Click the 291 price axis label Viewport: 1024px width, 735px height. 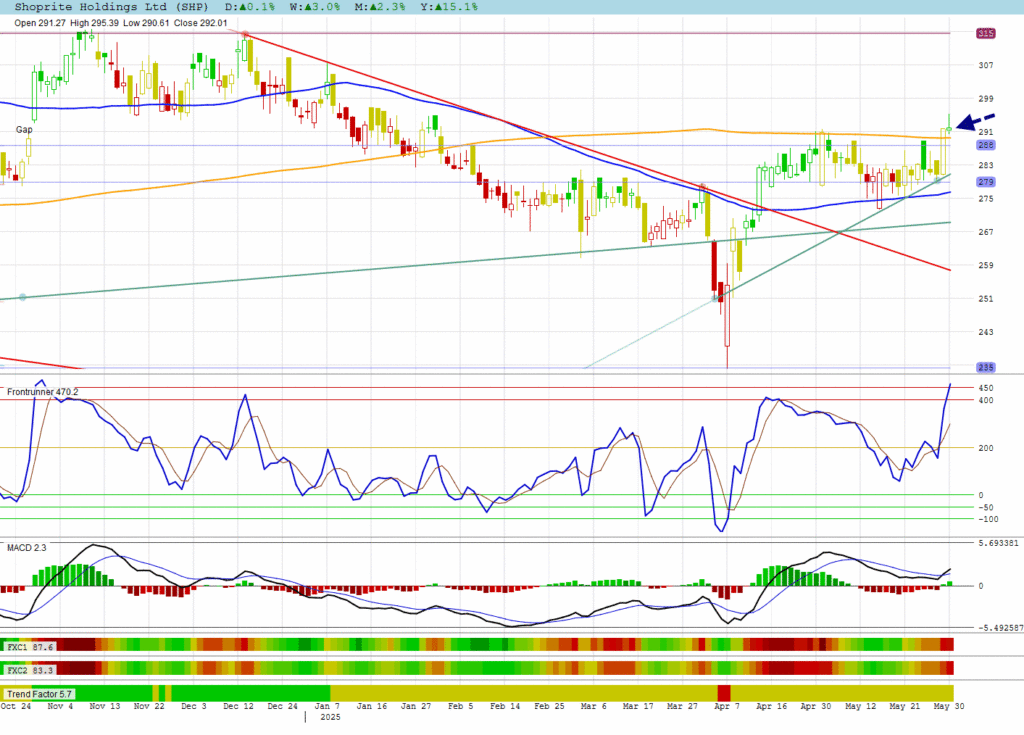[x=985, y=131]
